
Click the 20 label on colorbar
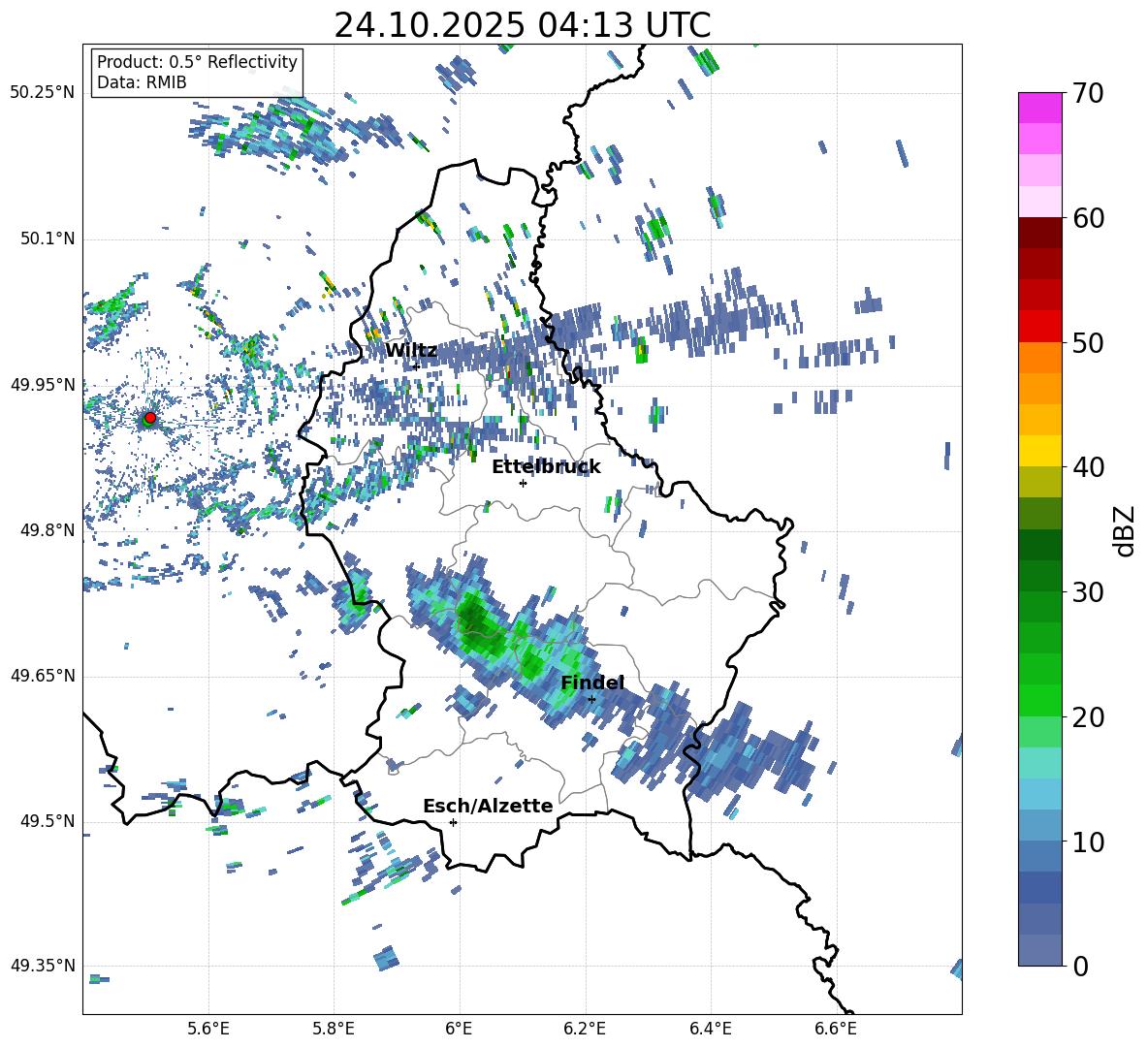coord(1088,716)
